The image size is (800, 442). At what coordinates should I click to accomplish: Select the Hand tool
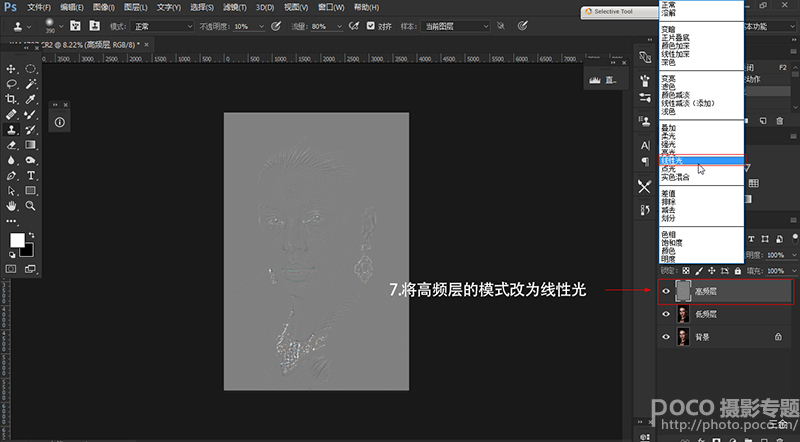click(11, 205)
